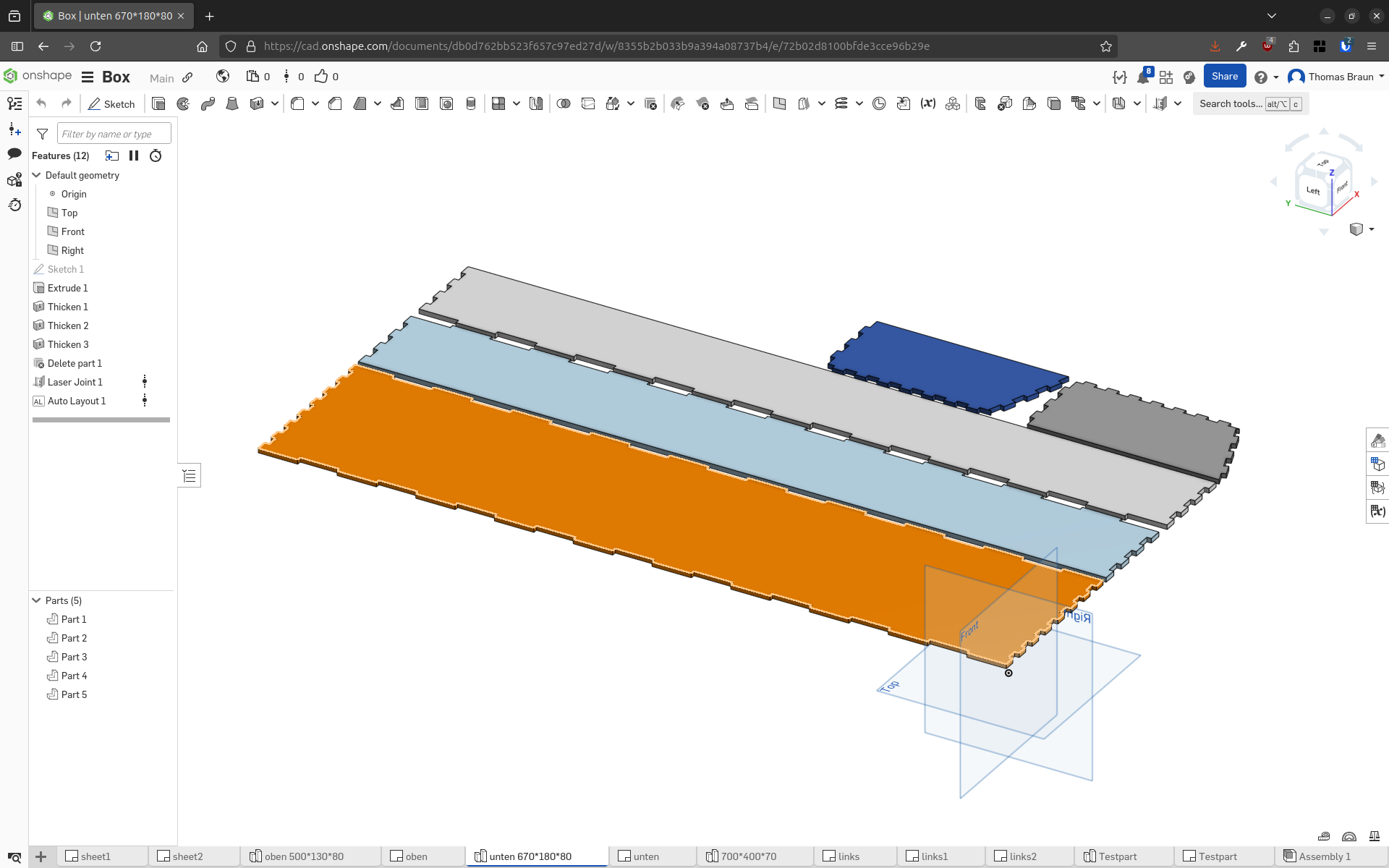The image size is (1389, 868).
Task: Expand the Default geometry tree node
Action: (x=36, y=175)
